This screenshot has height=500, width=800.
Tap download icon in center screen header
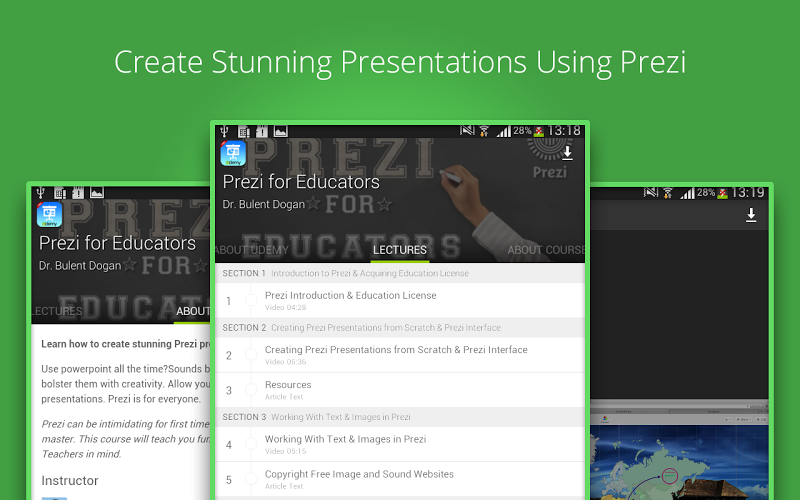[567, 153]
